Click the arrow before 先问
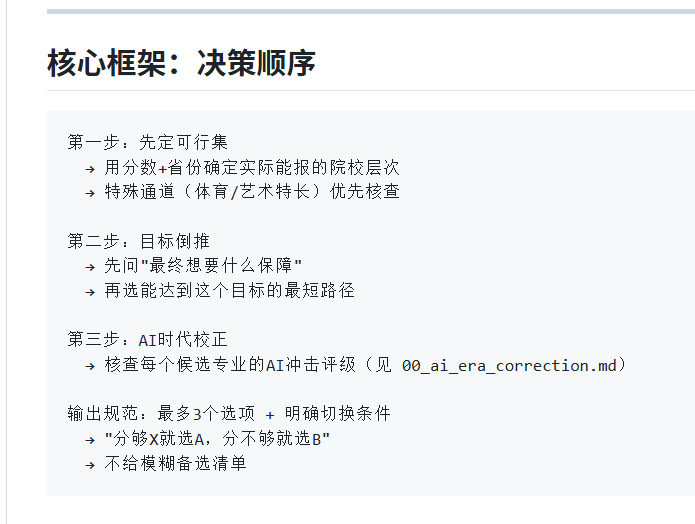 (x=91, y=266)
